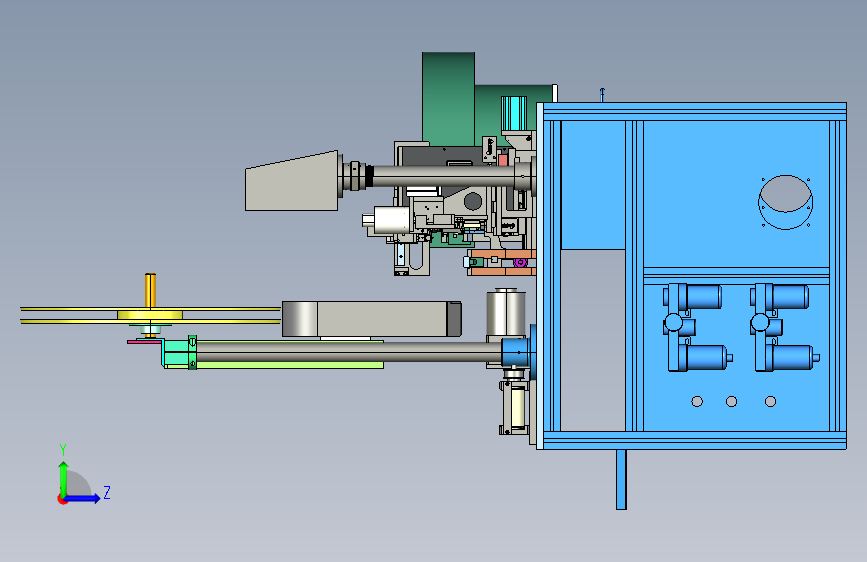Select the right blue valve assembly
Image resolution: width=867 pixels, height=562 pixels.
tap(784, 327)
